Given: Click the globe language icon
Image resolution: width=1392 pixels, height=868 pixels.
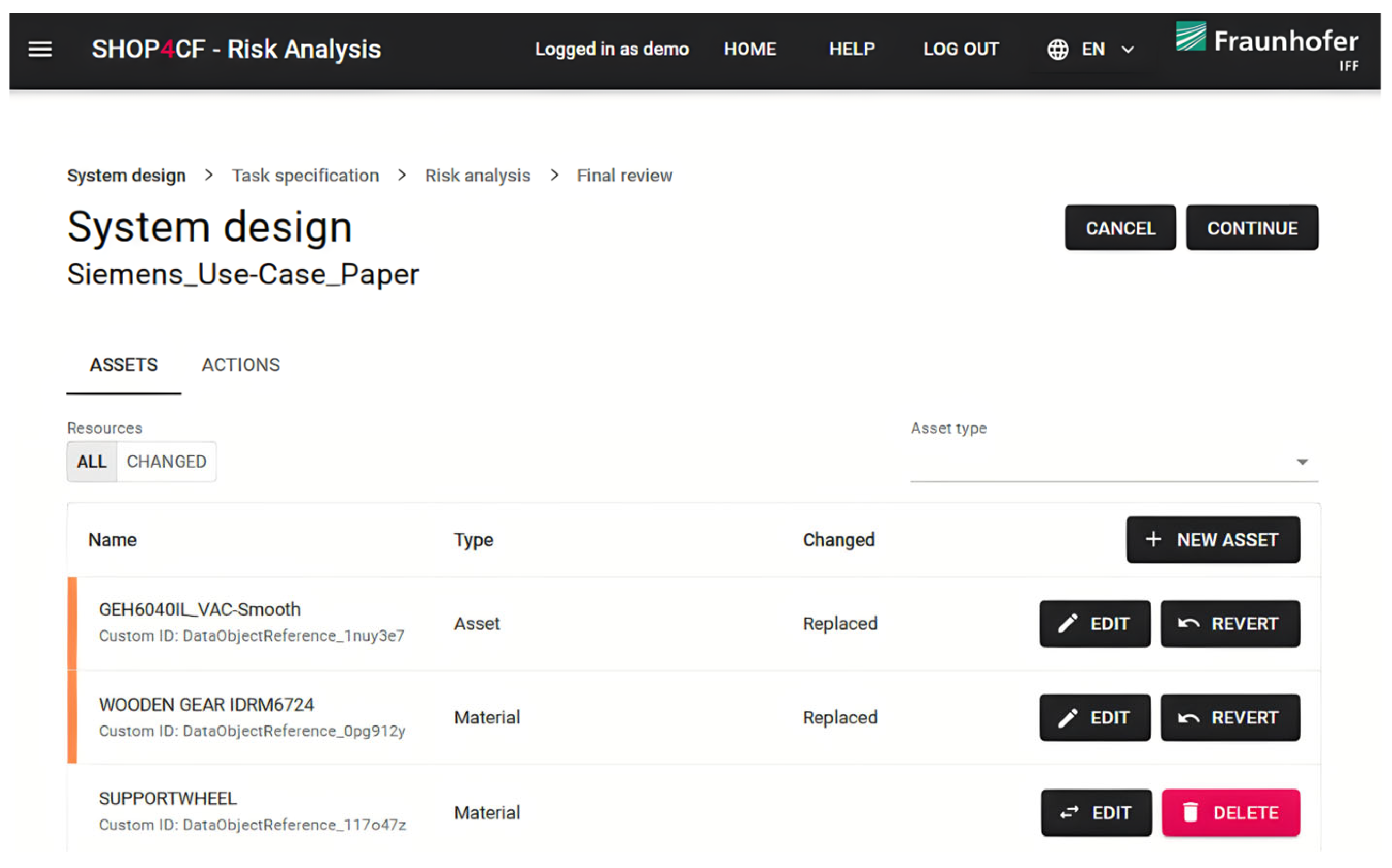Looking at the screenshot, I should (1058, 50).
